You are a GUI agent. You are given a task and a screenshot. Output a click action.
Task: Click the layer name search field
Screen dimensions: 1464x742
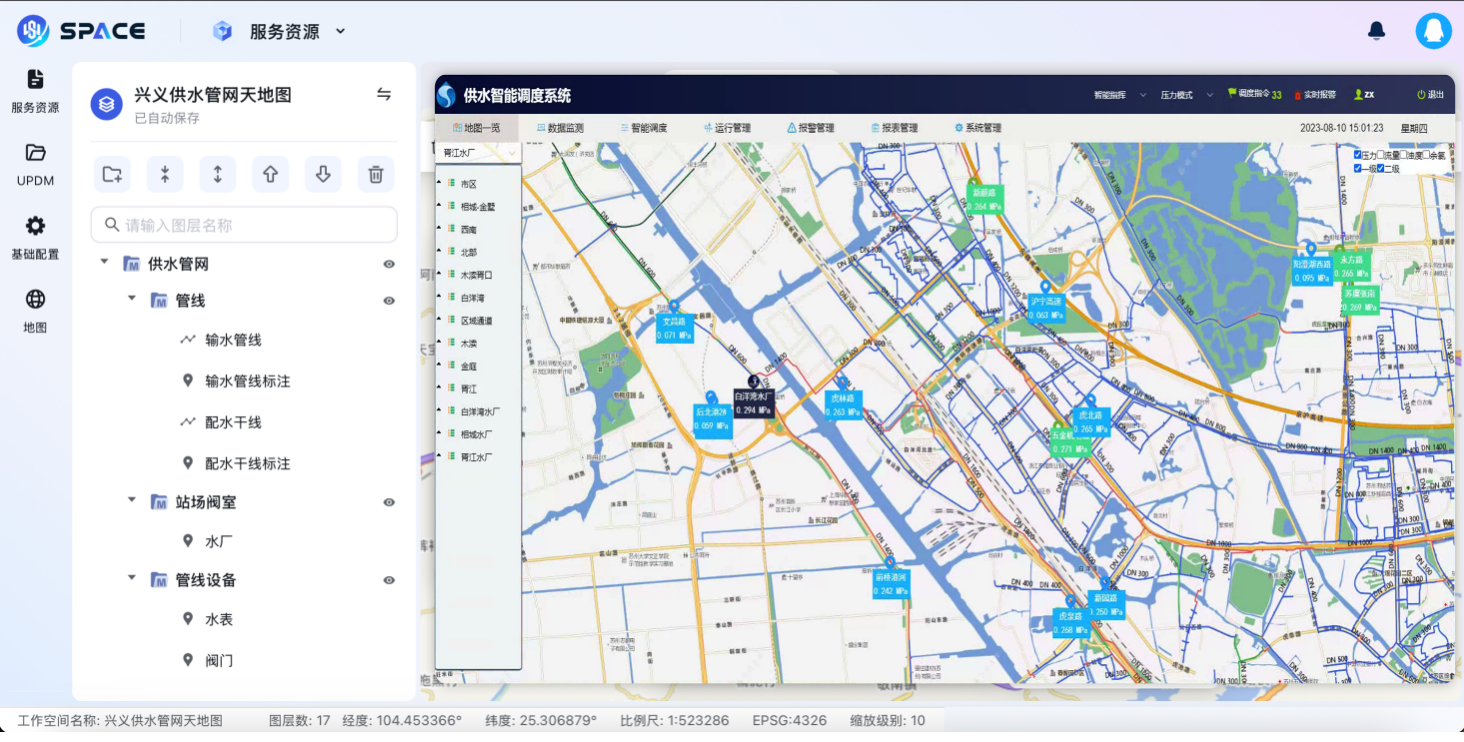point(244,225)
